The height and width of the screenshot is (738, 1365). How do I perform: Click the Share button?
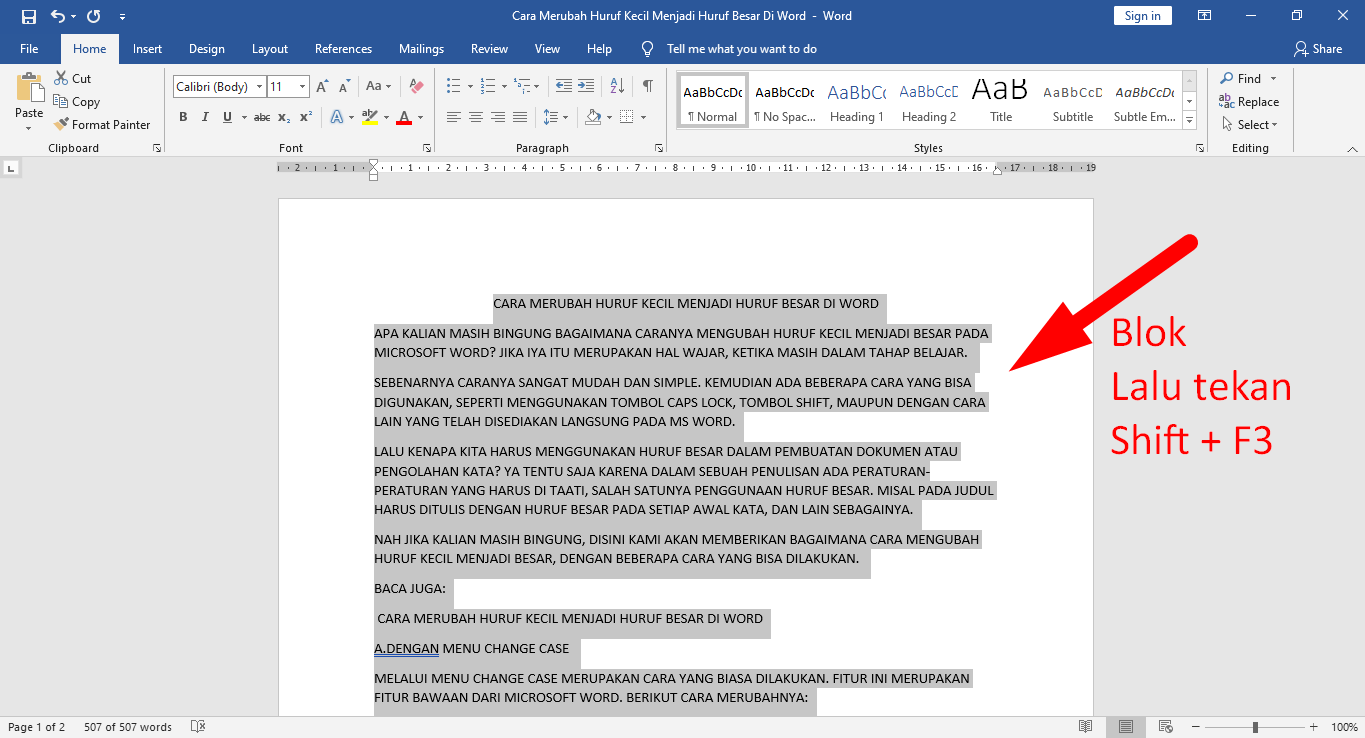(1318, 48)
